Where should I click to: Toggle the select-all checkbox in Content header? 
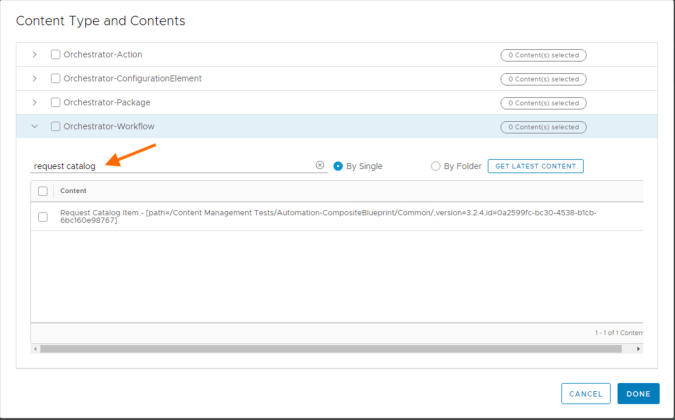tap(43, 191)
